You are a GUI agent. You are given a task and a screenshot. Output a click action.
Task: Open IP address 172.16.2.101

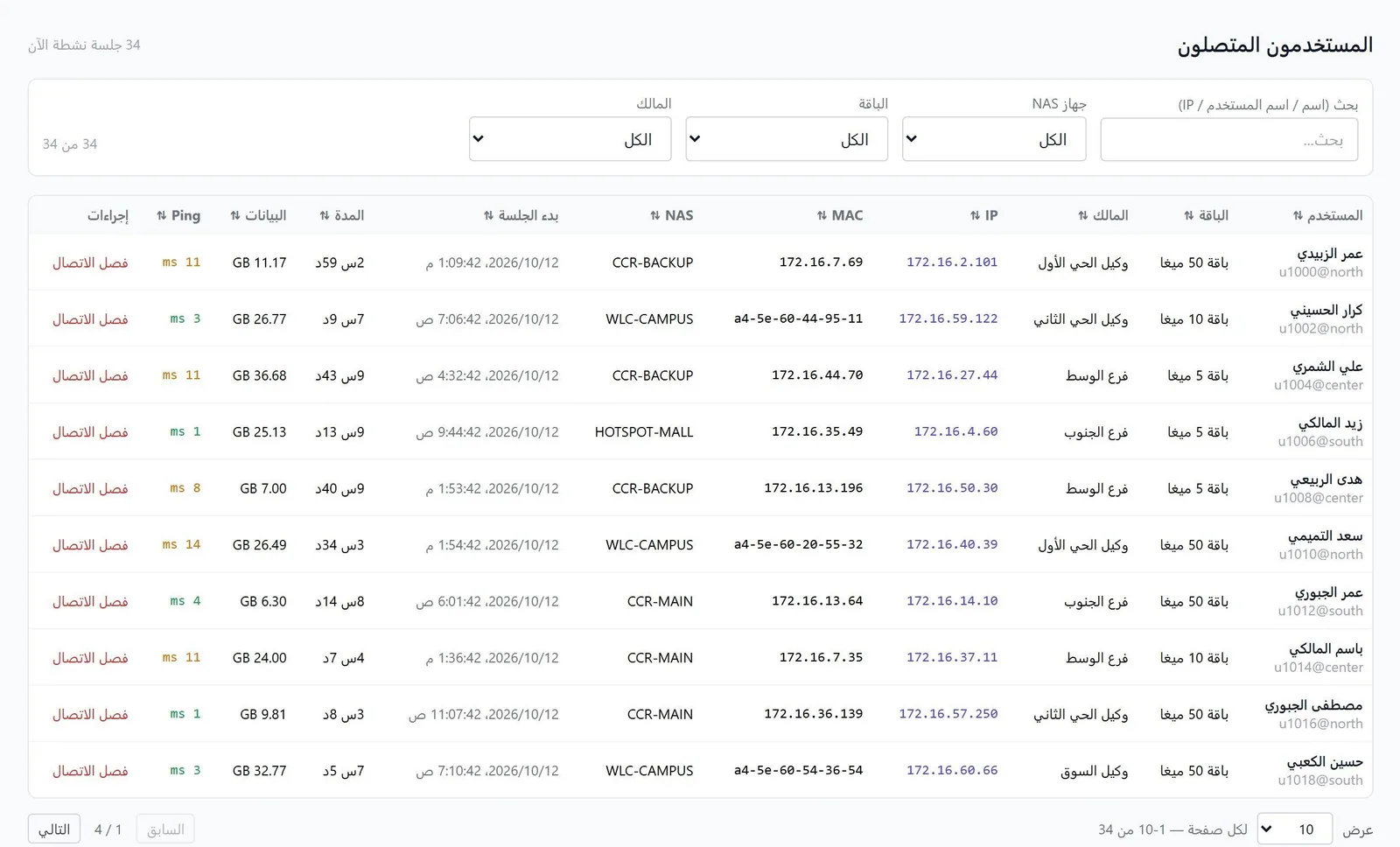pos(952,262)
